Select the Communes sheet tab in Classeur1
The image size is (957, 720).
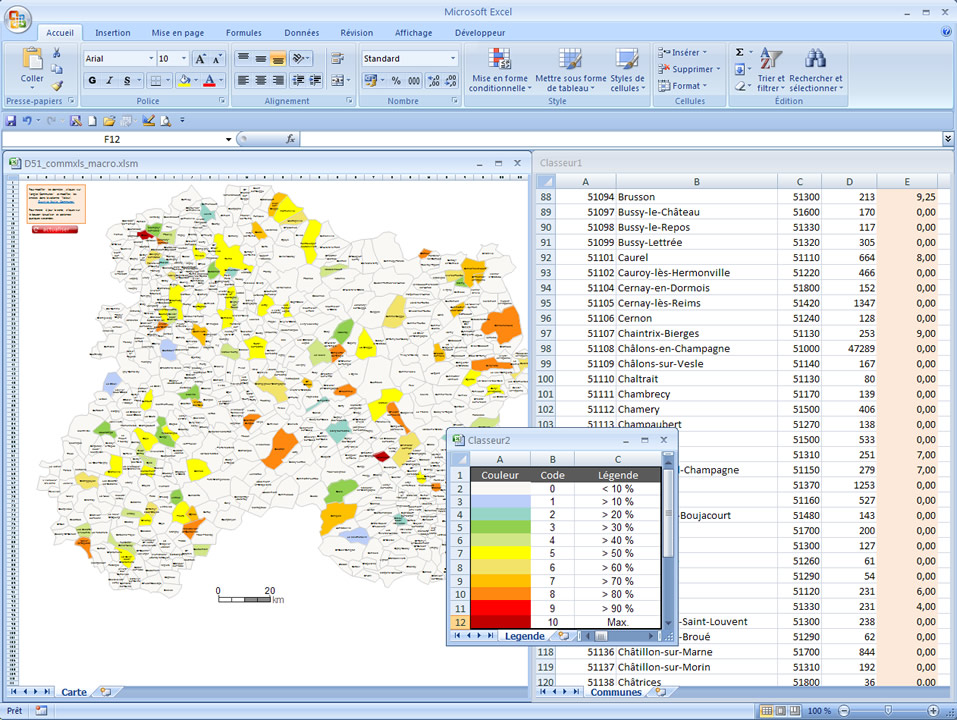point(616,692)
